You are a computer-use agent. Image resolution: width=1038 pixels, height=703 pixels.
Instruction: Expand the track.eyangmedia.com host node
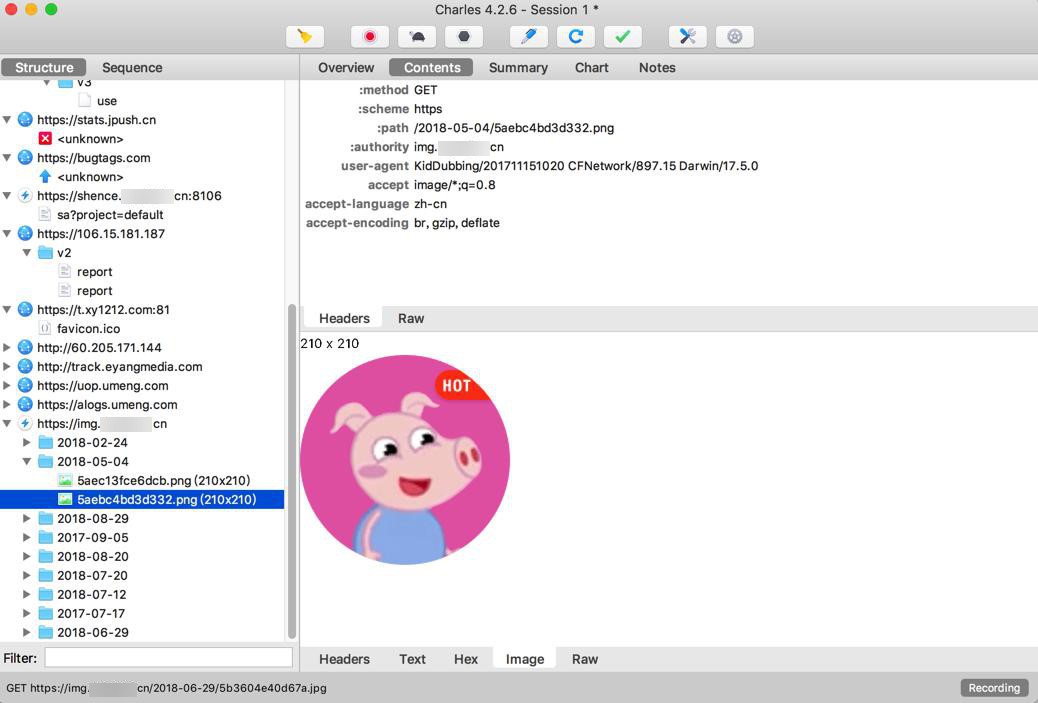pos(7,367)
